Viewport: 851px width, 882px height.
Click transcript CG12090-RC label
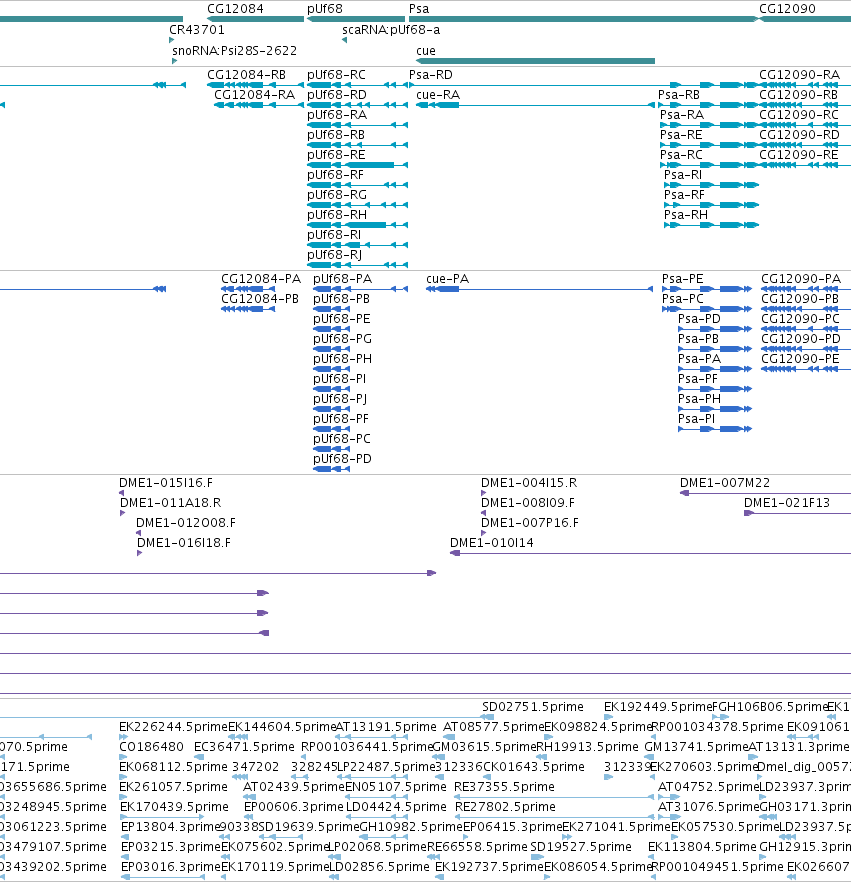[799, 115]
